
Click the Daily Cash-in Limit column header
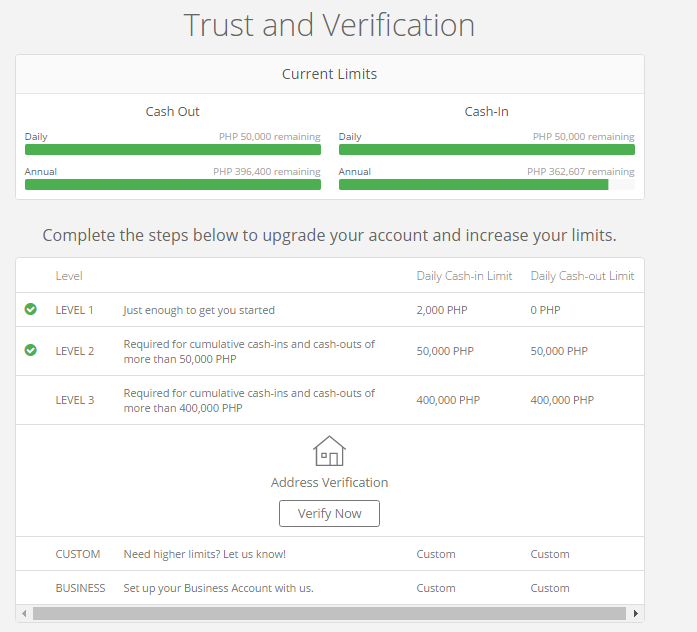(464, 276)
